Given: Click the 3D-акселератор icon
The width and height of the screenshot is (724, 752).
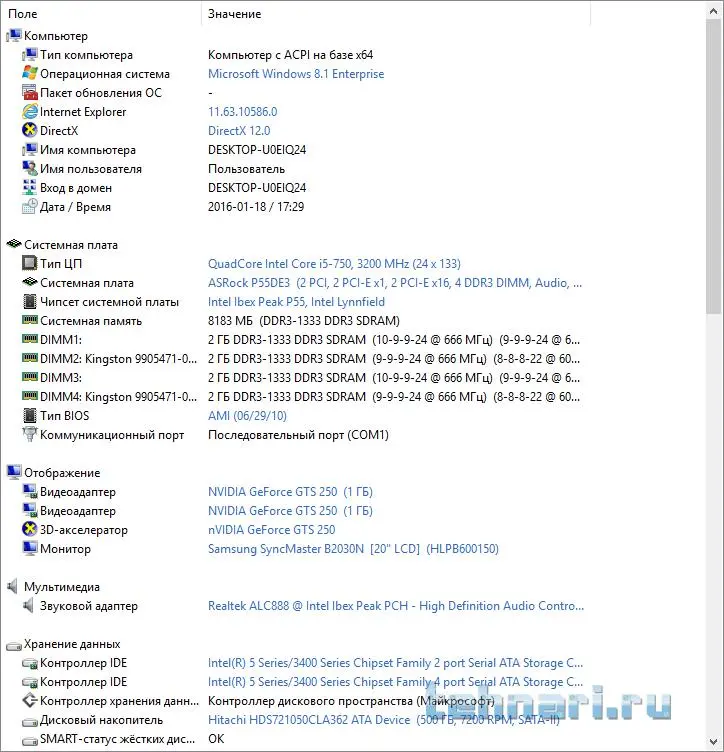Looking at the screenshot, I should pos(29,529).
